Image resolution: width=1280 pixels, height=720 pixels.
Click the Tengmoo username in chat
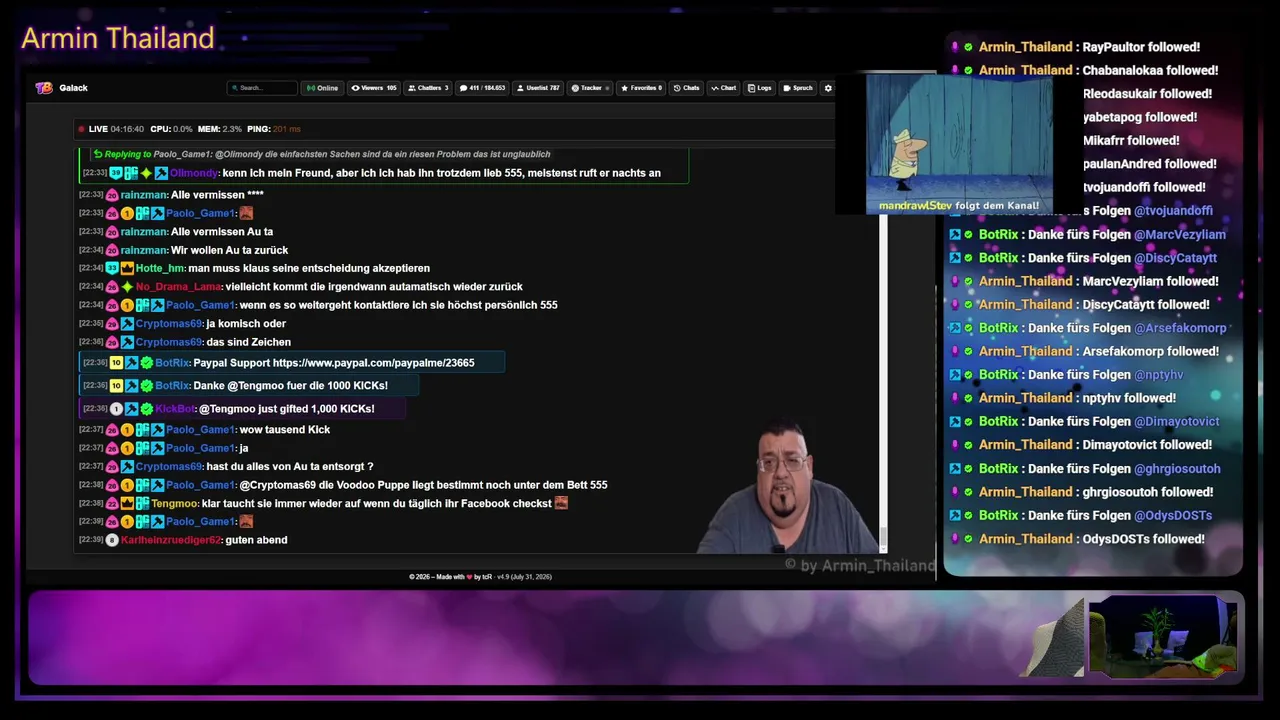pos(175,504)
